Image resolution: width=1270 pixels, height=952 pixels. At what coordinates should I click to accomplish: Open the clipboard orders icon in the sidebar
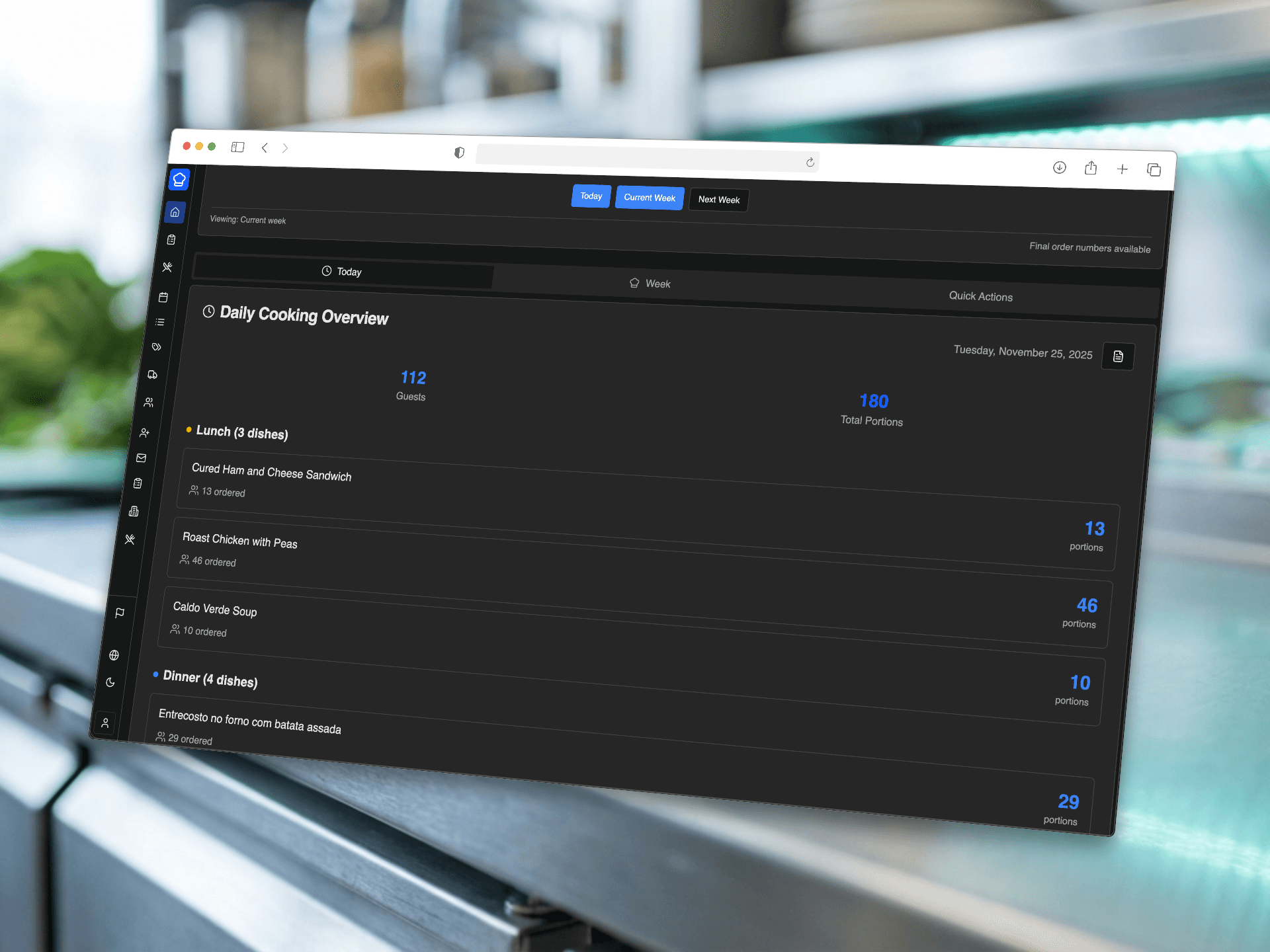171,239
